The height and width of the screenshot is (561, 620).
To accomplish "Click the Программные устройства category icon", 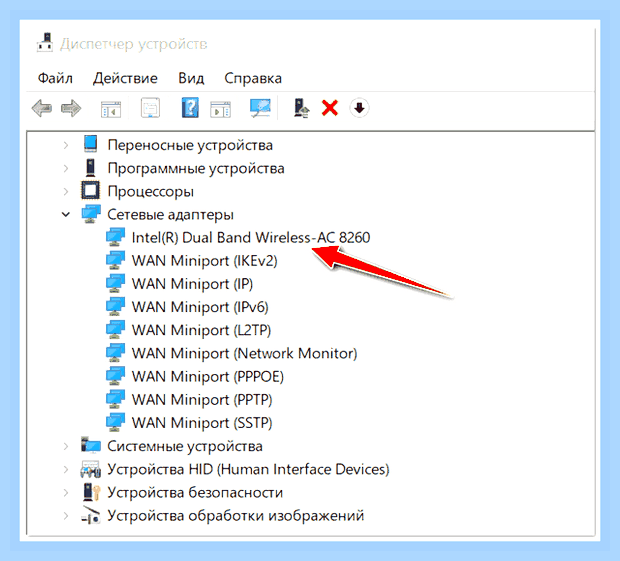I will point(91,168).
